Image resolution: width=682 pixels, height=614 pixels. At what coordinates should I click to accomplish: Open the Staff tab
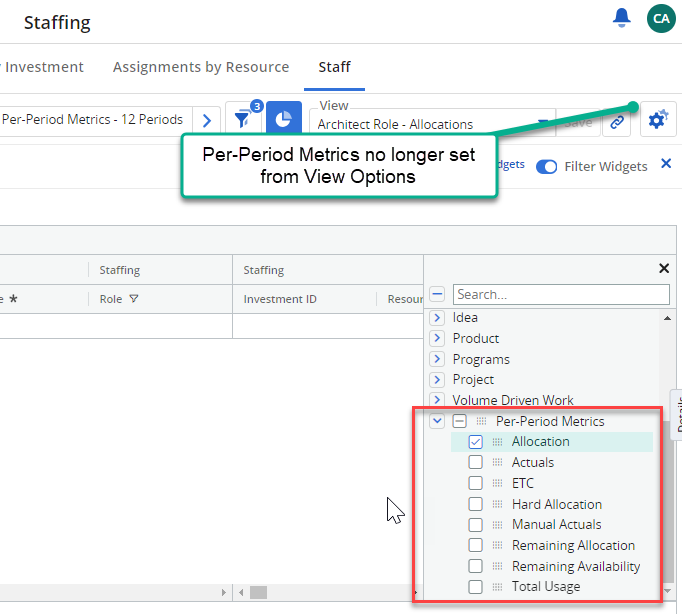[334, 67]
